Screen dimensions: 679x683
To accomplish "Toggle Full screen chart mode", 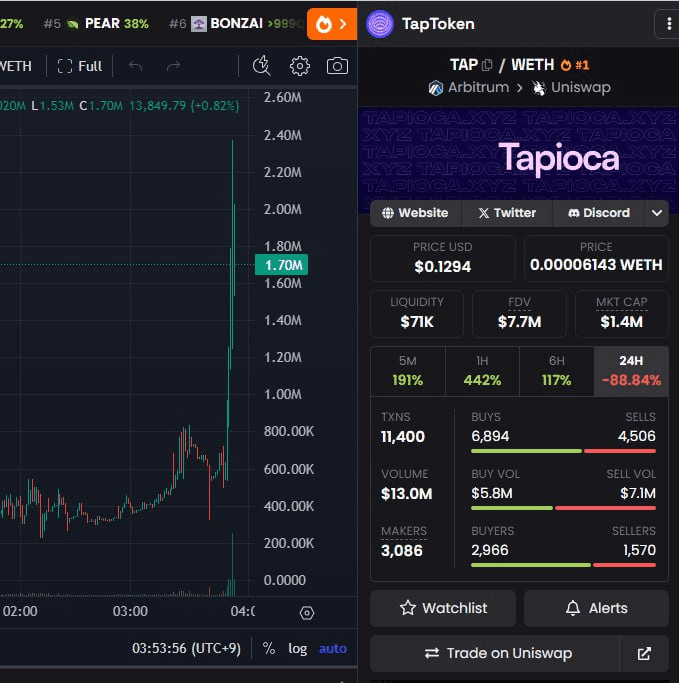I will pyautogui.click(x=80, y=66).
